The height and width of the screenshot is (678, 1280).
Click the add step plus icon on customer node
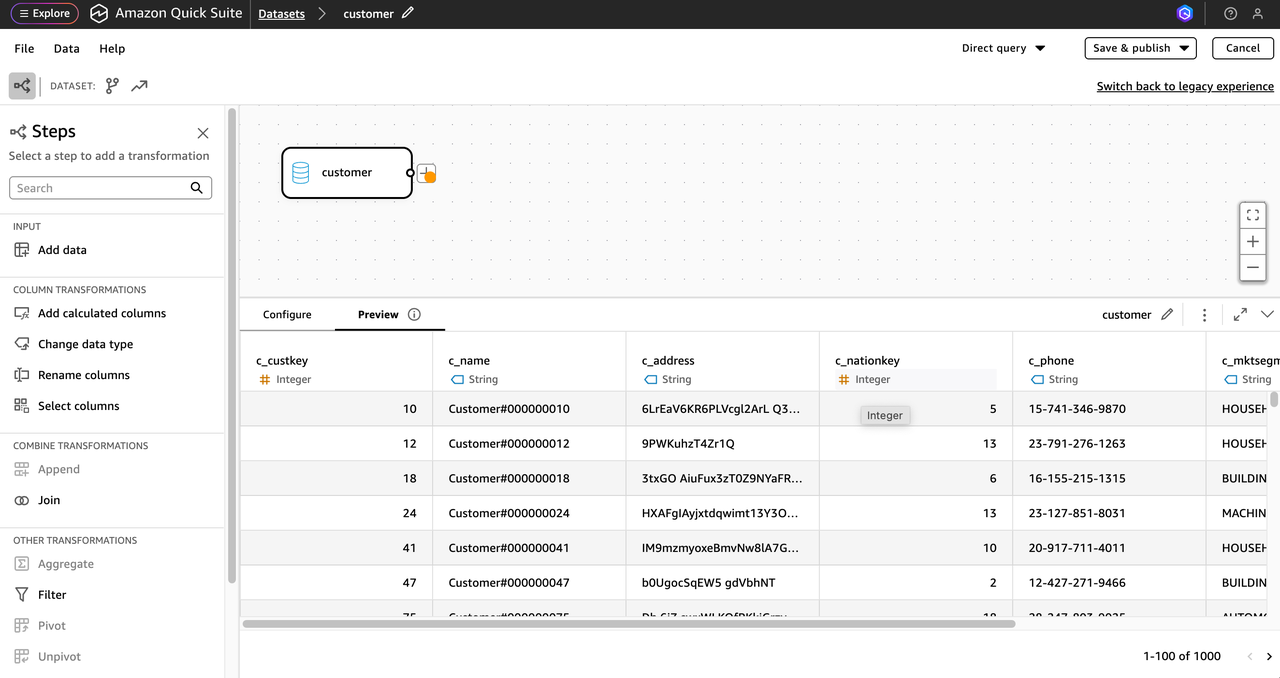(x=426, y=173)
